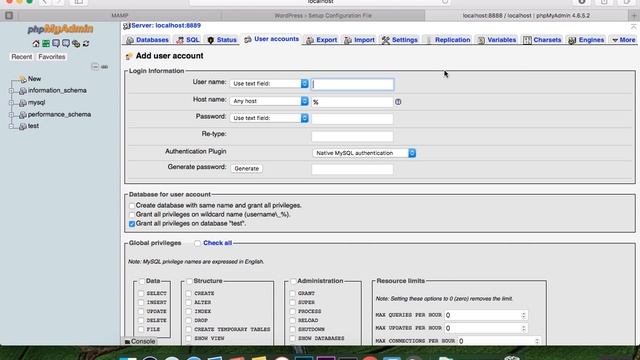Expand the performance_schema tree node

click(x=11, y=115)
